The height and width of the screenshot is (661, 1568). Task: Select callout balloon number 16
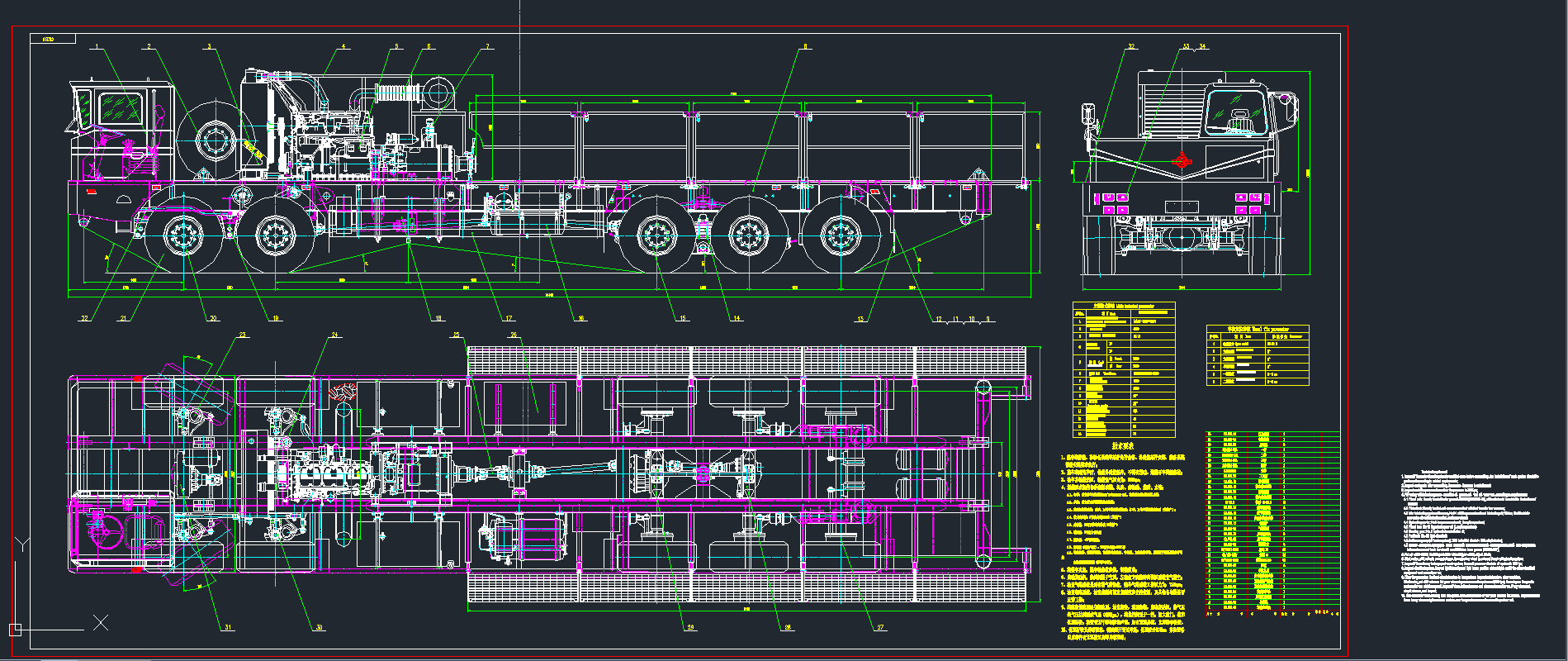581,318
